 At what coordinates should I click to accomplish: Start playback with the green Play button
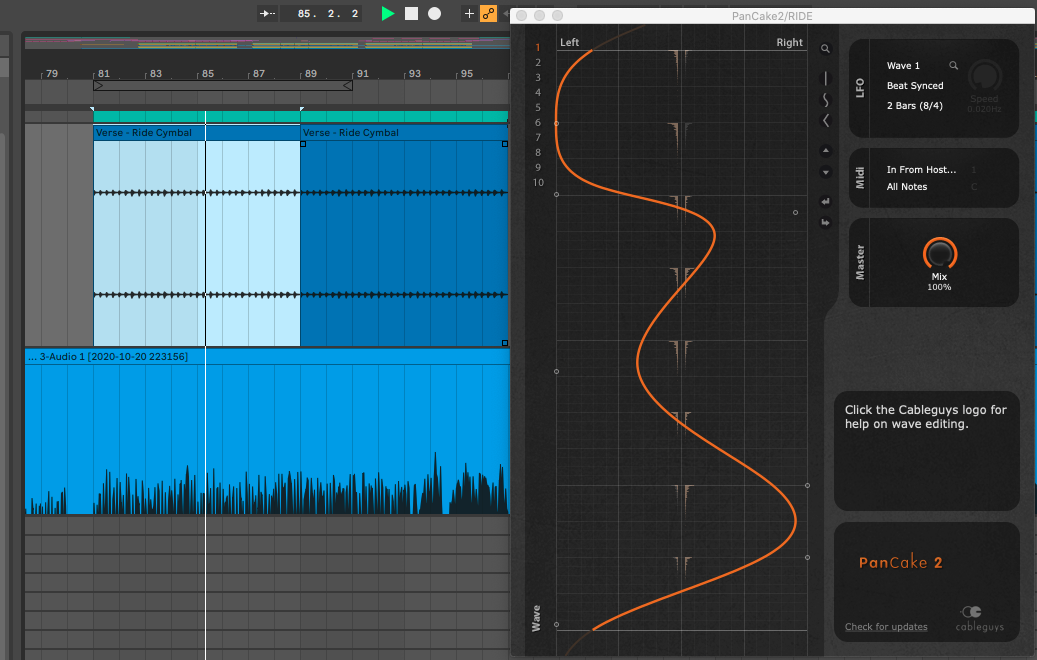(388, 13)
